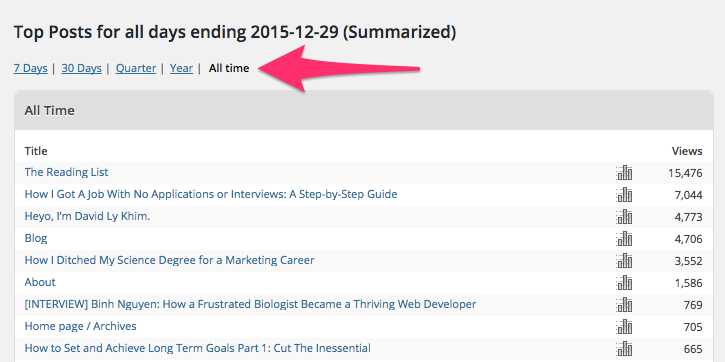The height and width of the screenshot is (362, 725).
Task: Click the 665 views value
Action: coord(693,349)
